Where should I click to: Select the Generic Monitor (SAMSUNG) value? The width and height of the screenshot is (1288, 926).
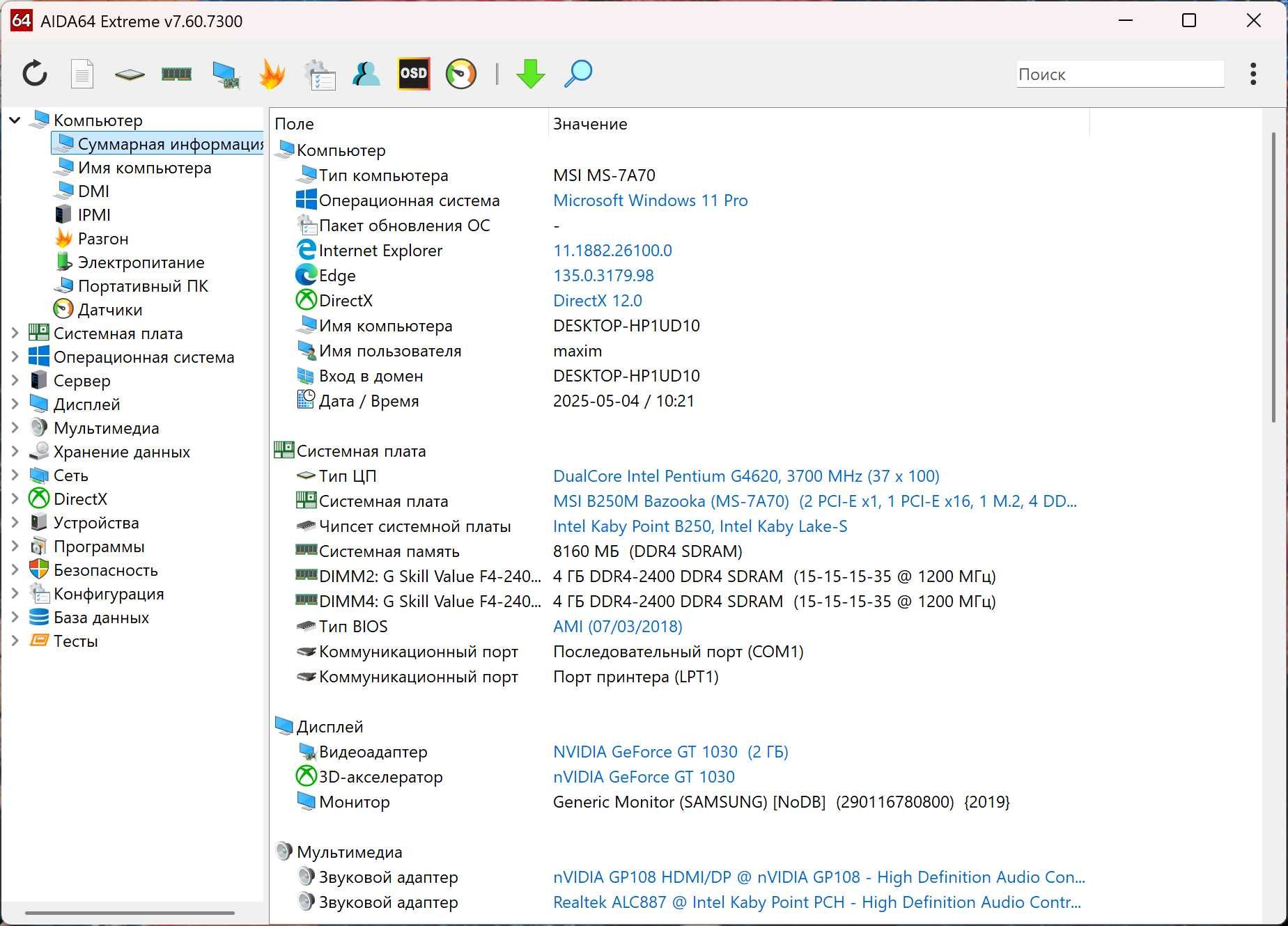click(x=781, y=802)
